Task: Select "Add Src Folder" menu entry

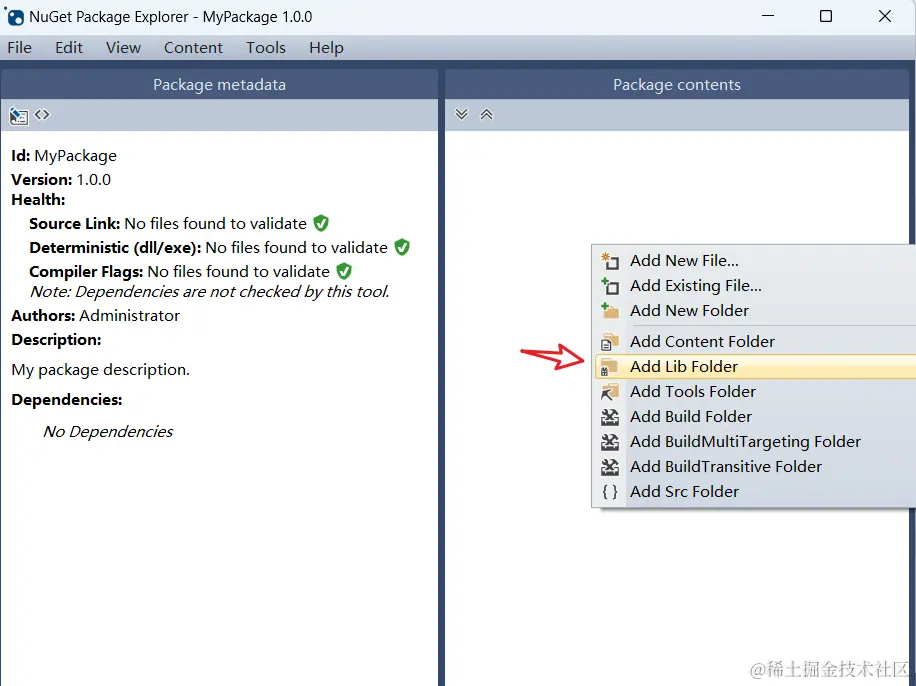Action: 755,492
